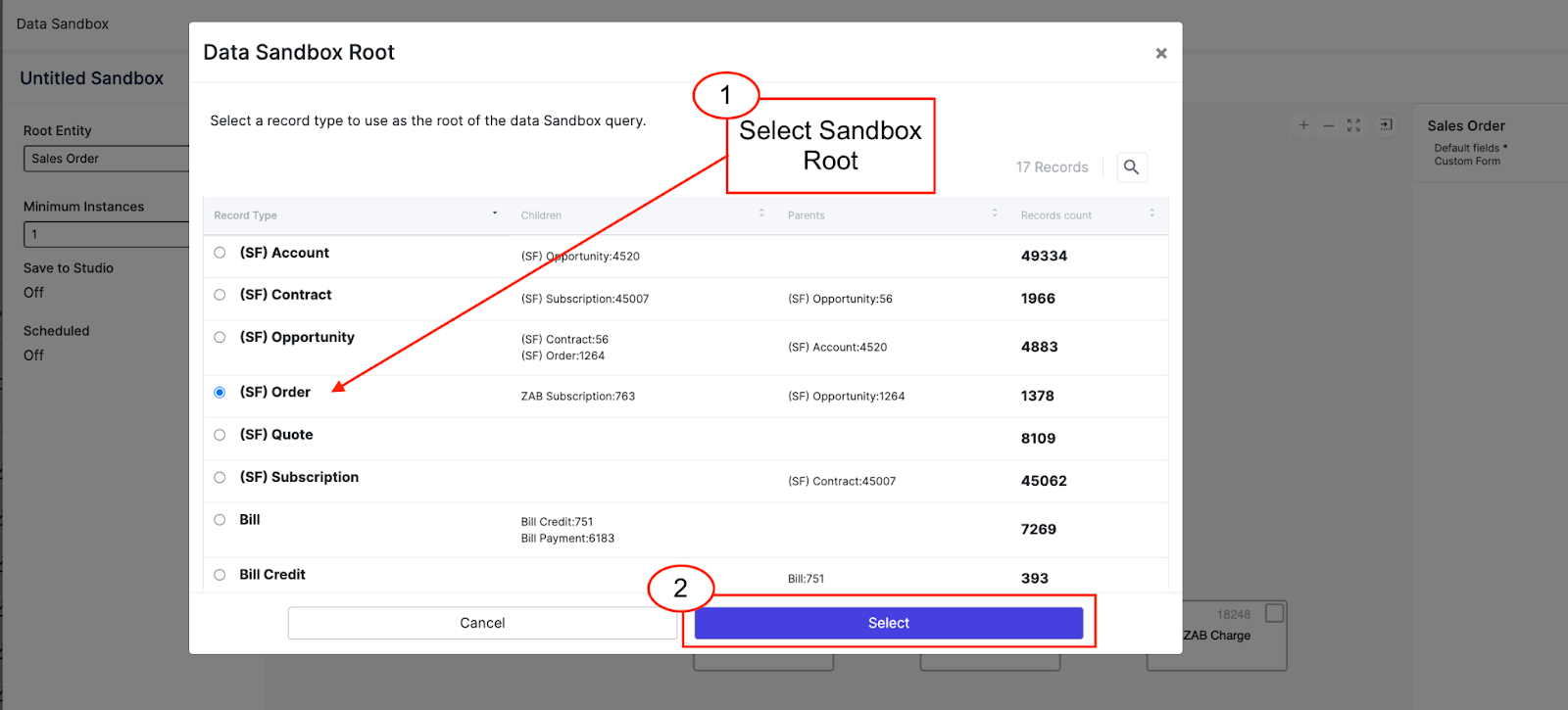Open the record search magnifier icon
The image size is (1568, 710).
(1131, 167)
